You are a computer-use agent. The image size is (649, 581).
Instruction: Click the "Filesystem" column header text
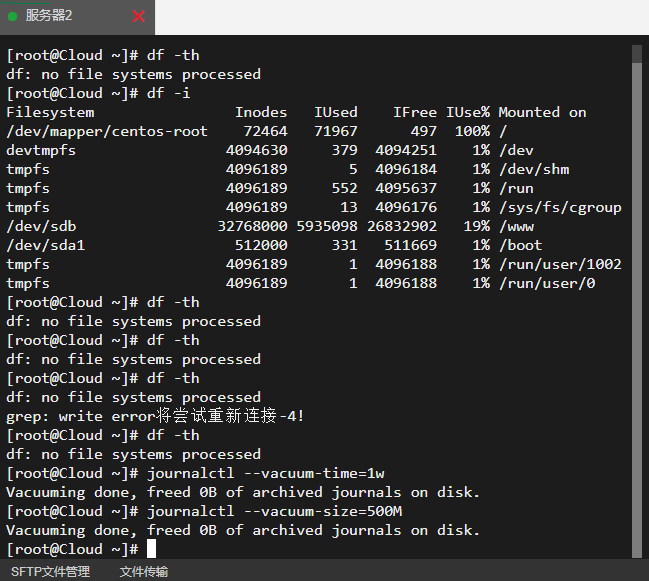[x=50, y=112]
